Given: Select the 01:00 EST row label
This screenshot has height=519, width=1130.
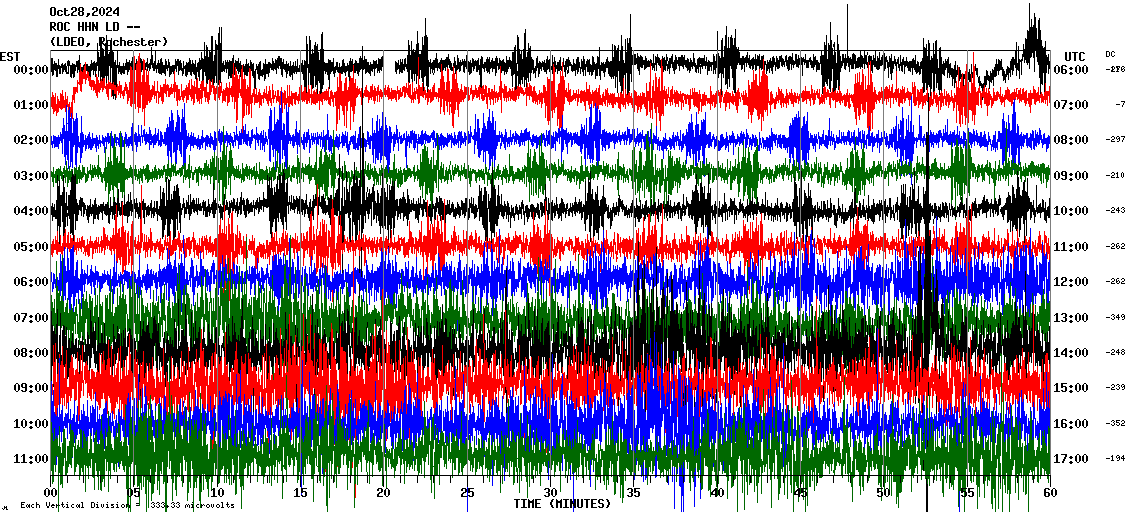Looking at the screenshot, I should (31, 105).
